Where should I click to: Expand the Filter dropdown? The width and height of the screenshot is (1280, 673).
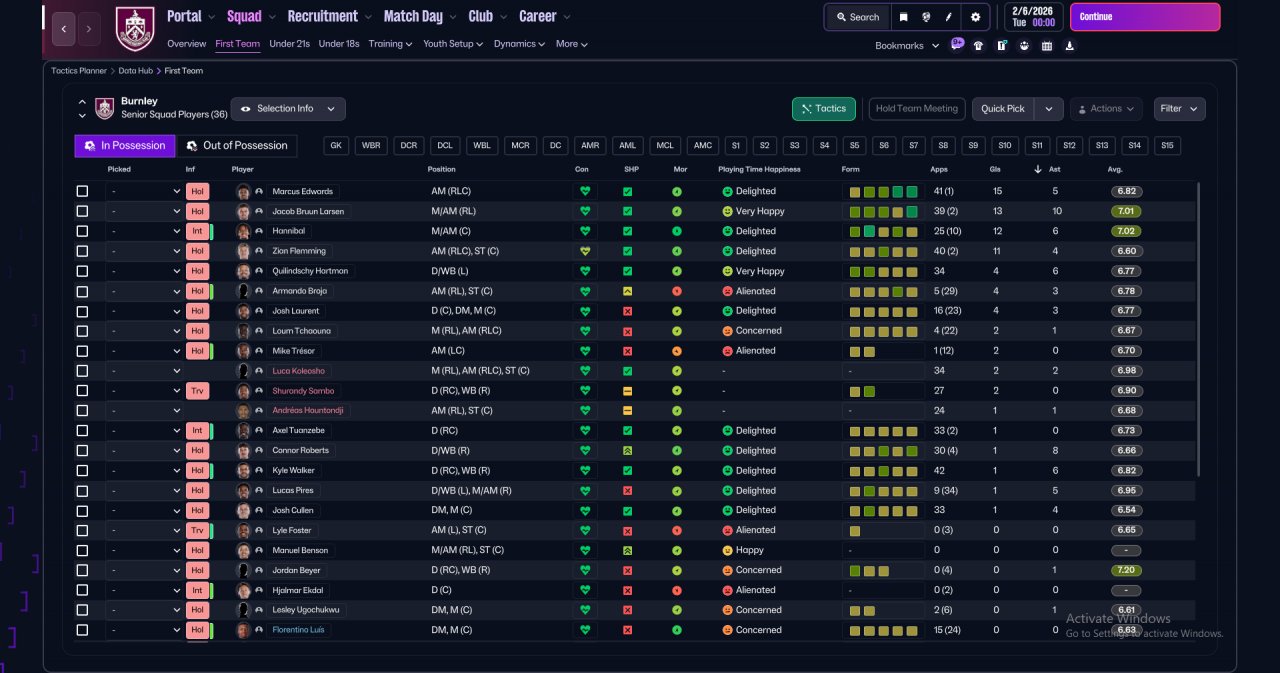click(x=1180, y=108)
